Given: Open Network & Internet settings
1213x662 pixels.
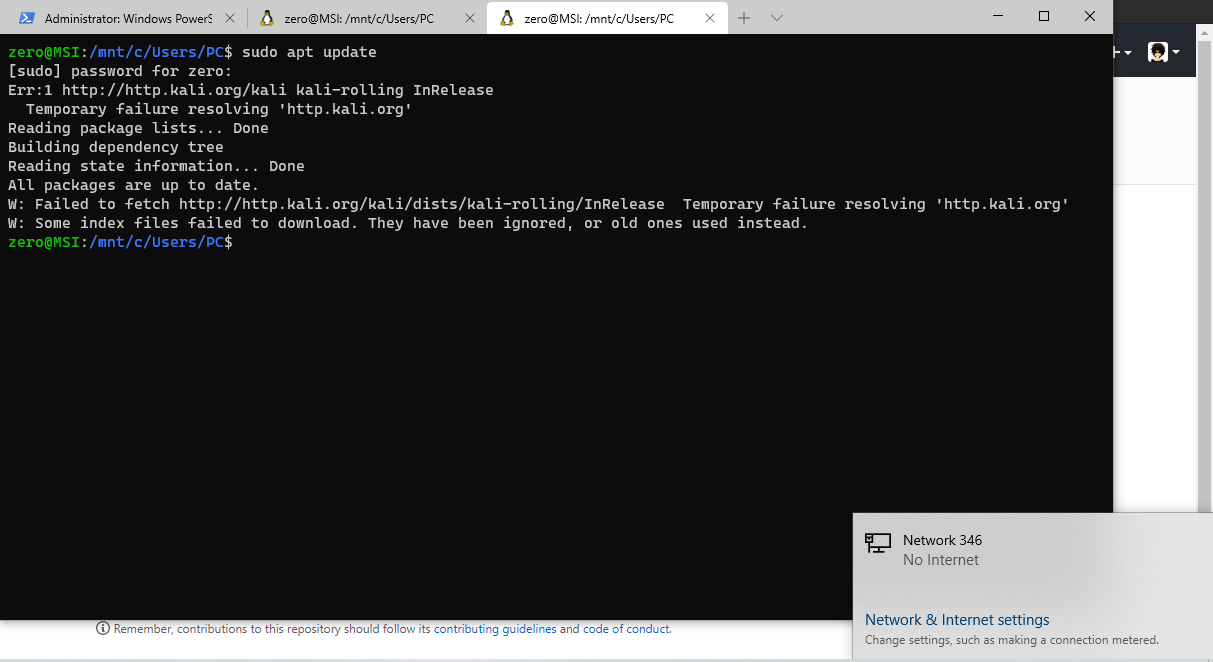Looking at the screenshot, I should (x=957, y=620).
